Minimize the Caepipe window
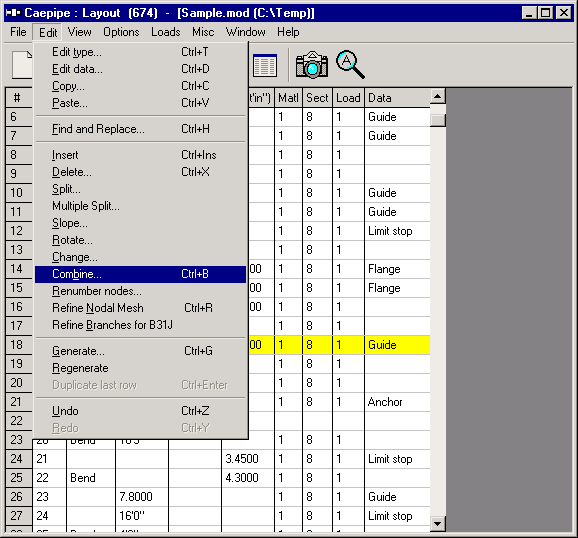Image resolution: width=578 pixels, height=538 pixels. click(x=529, y=13)
